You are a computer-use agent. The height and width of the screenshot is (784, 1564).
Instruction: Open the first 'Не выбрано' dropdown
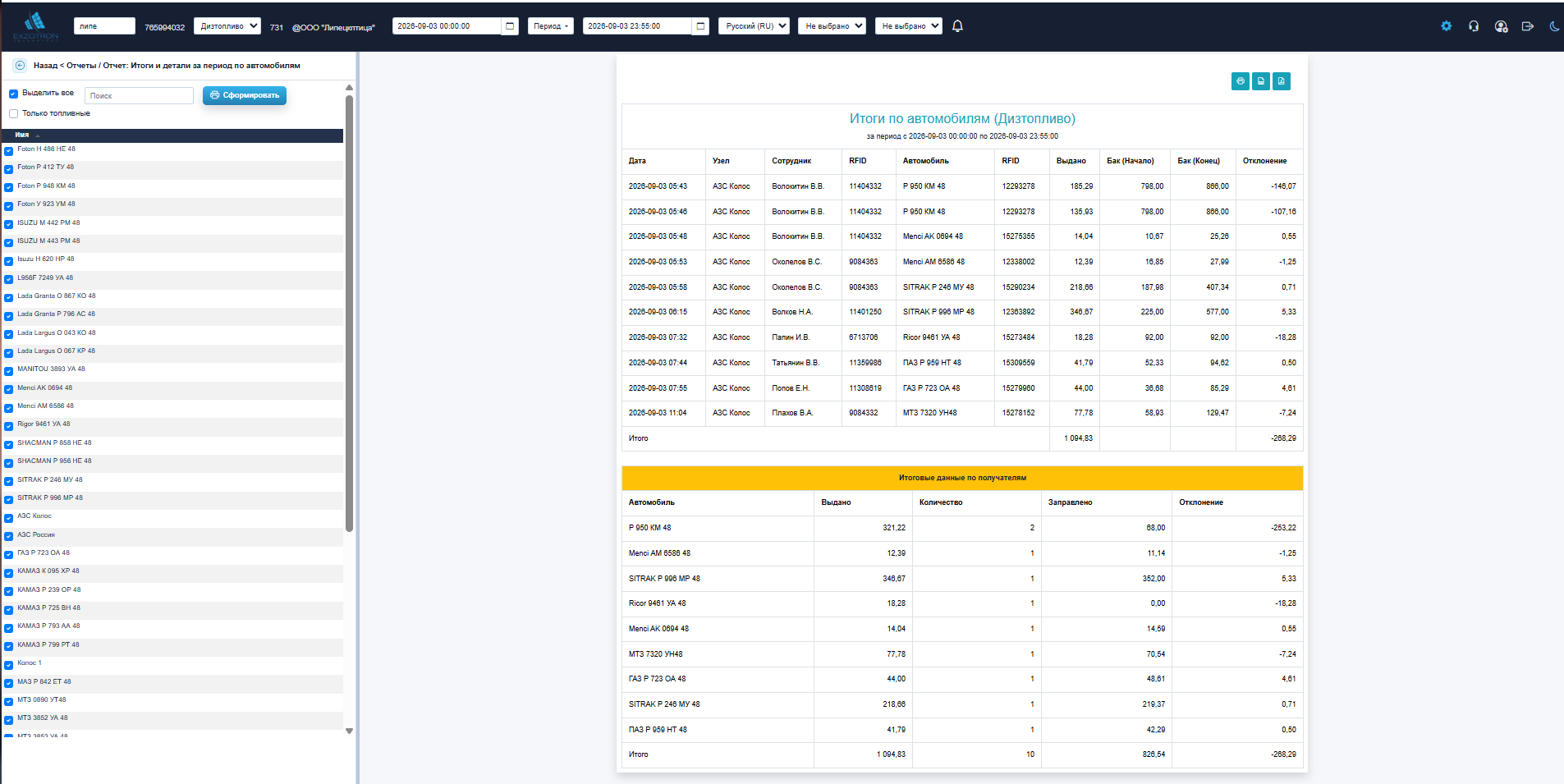832,26
